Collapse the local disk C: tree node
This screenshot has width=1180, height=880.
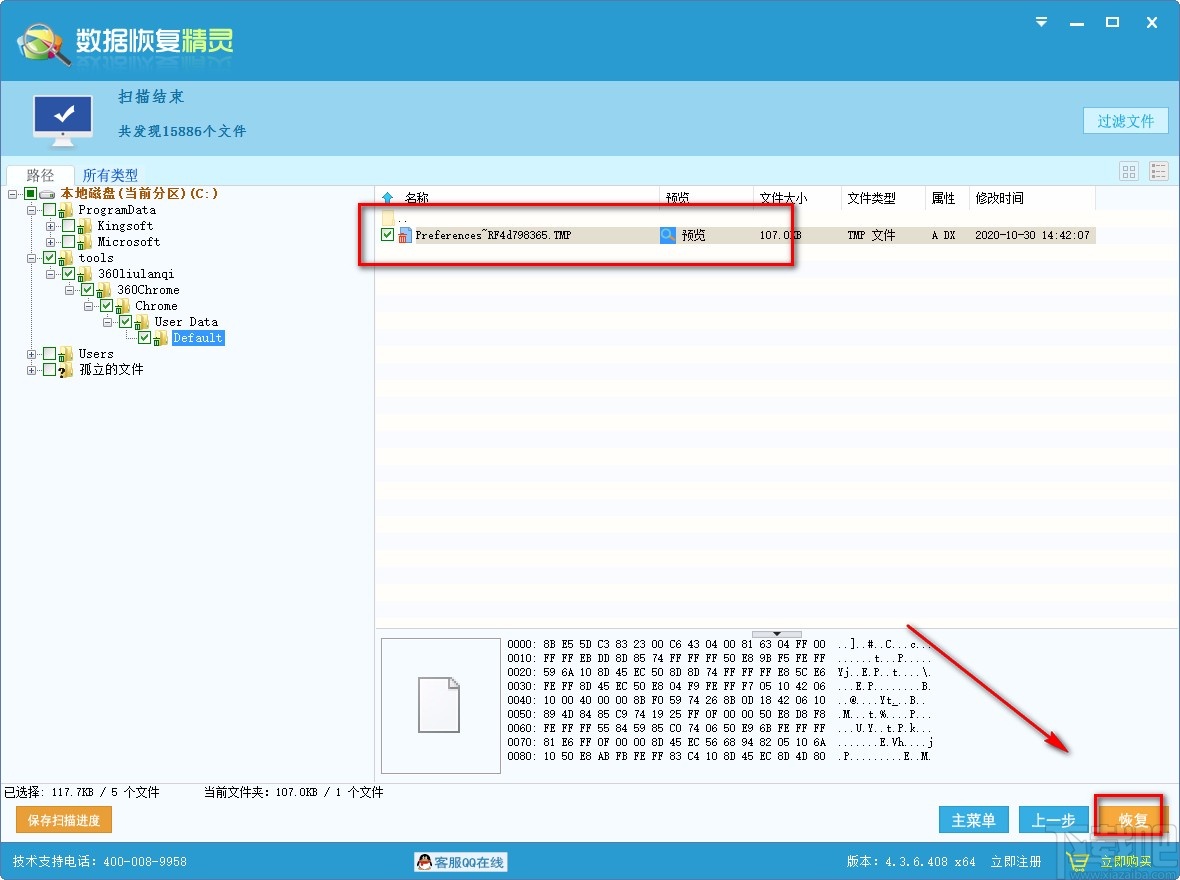tap(13, 194)
